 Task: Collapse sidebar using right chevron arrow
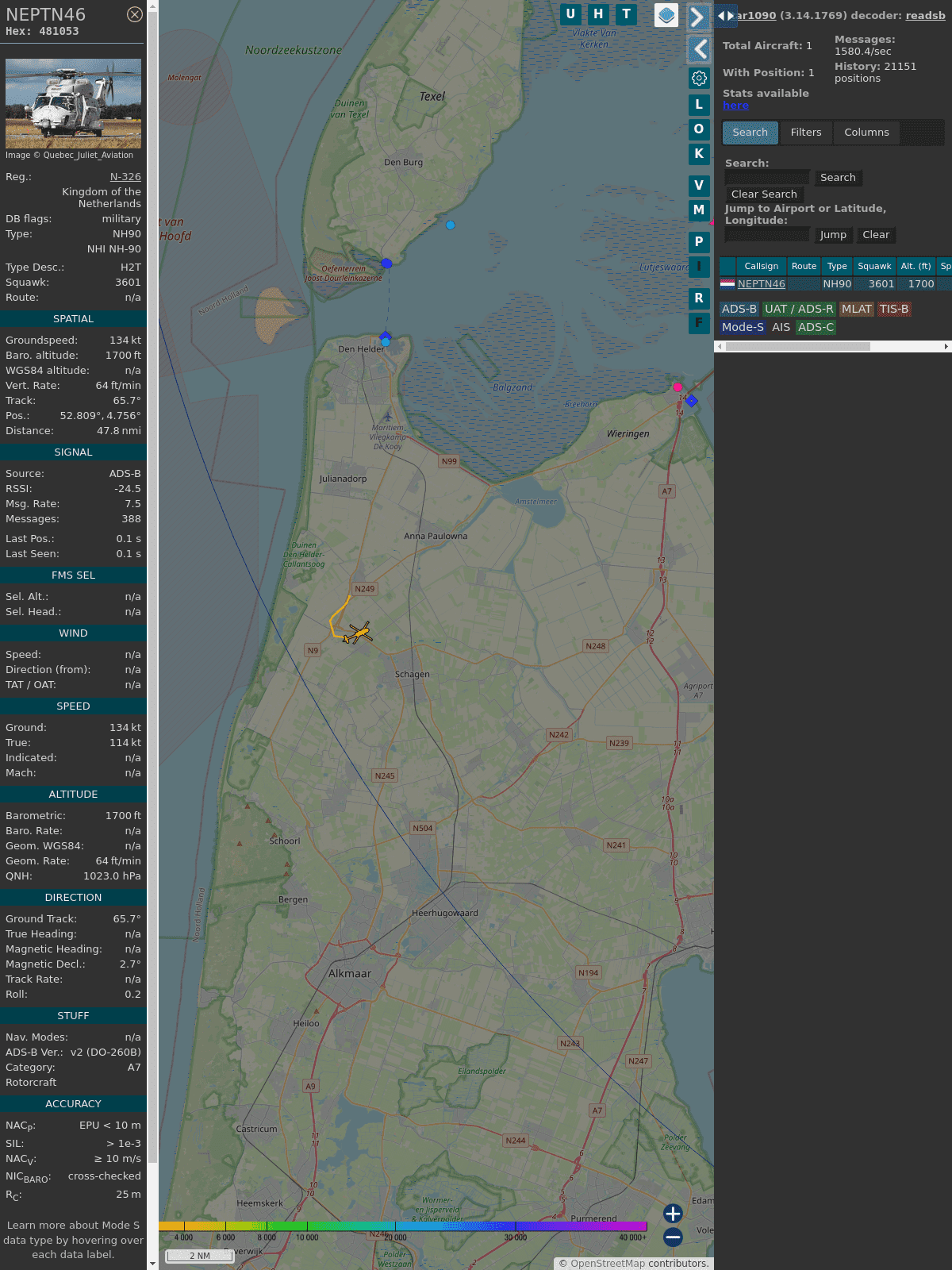click(697, 17)
